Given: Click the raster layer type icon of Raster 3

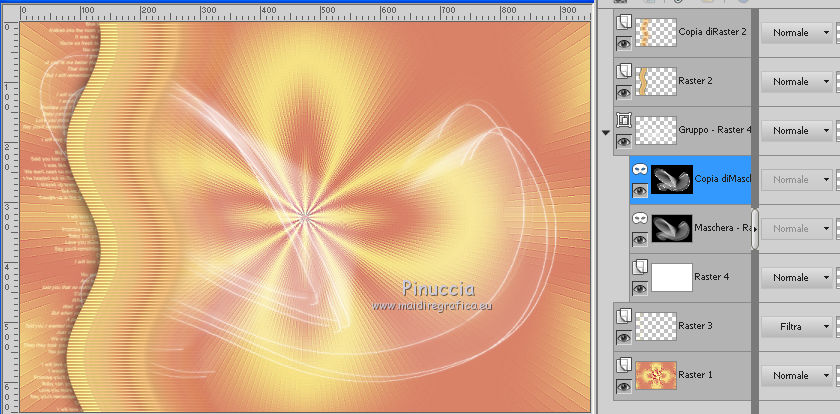Looking at the screenshot, I should pos(624,317).
